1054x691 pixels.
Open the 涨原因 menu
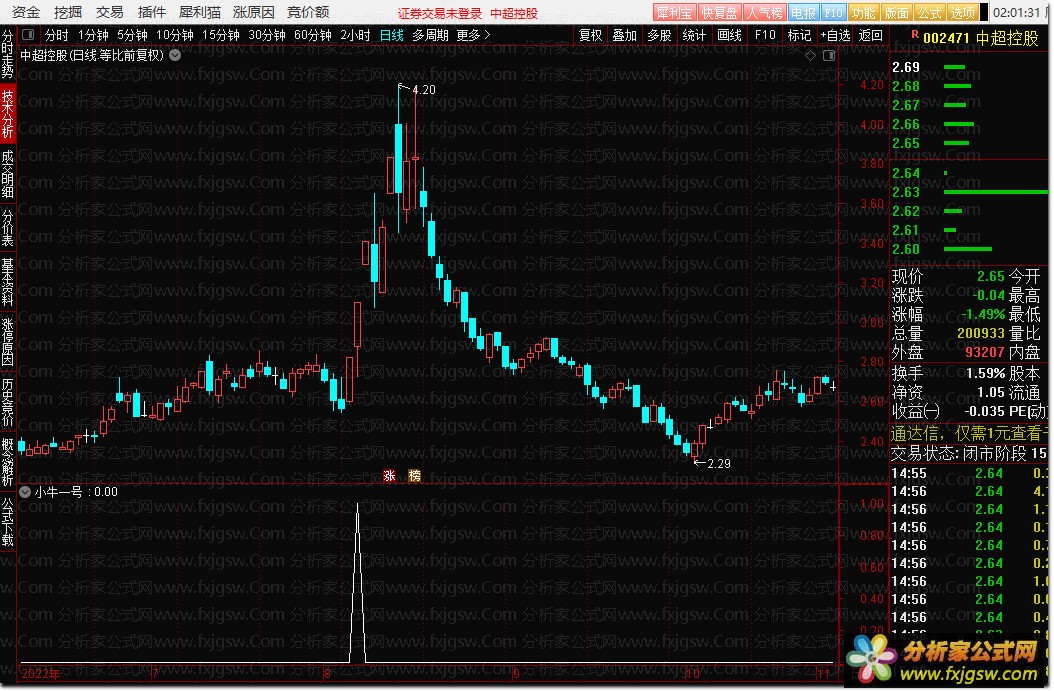tap(253, 12)
